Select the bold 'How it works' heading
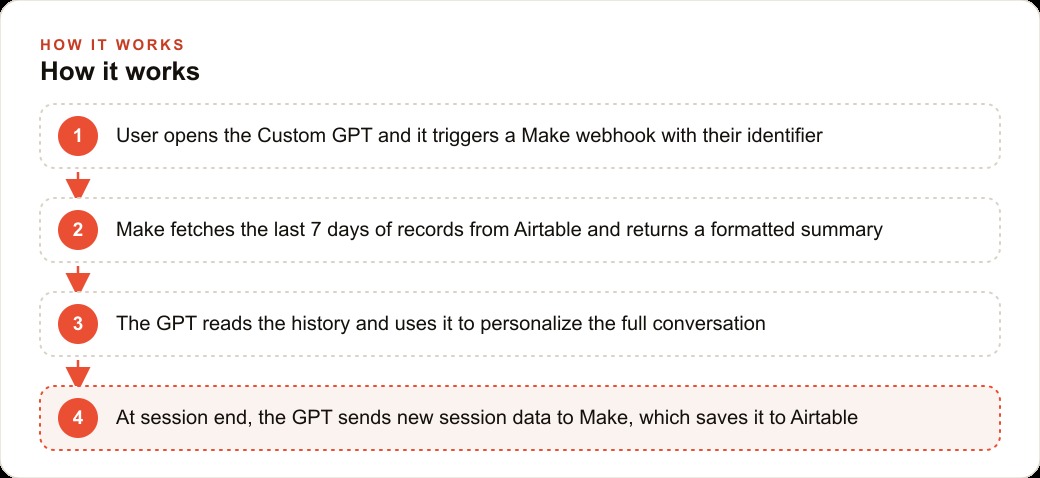This screenshot has height=478, width=1040. [120, 72]
